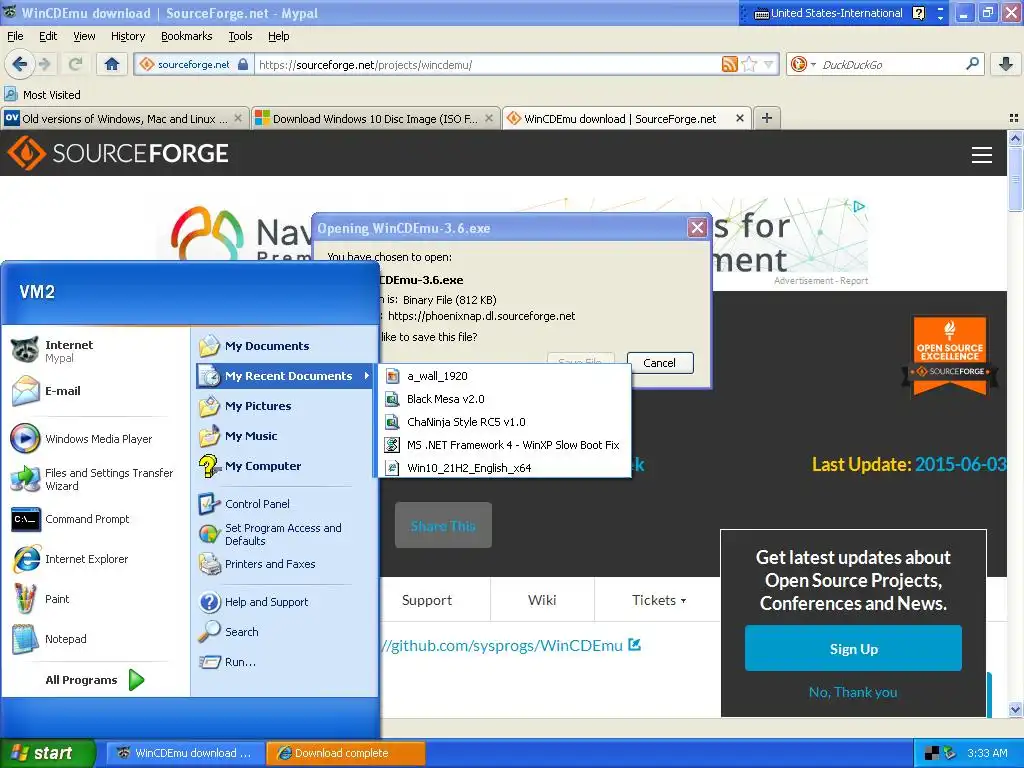
Task: Open the RSS feed icon in the address bar
Action: (x=729, y=64)
